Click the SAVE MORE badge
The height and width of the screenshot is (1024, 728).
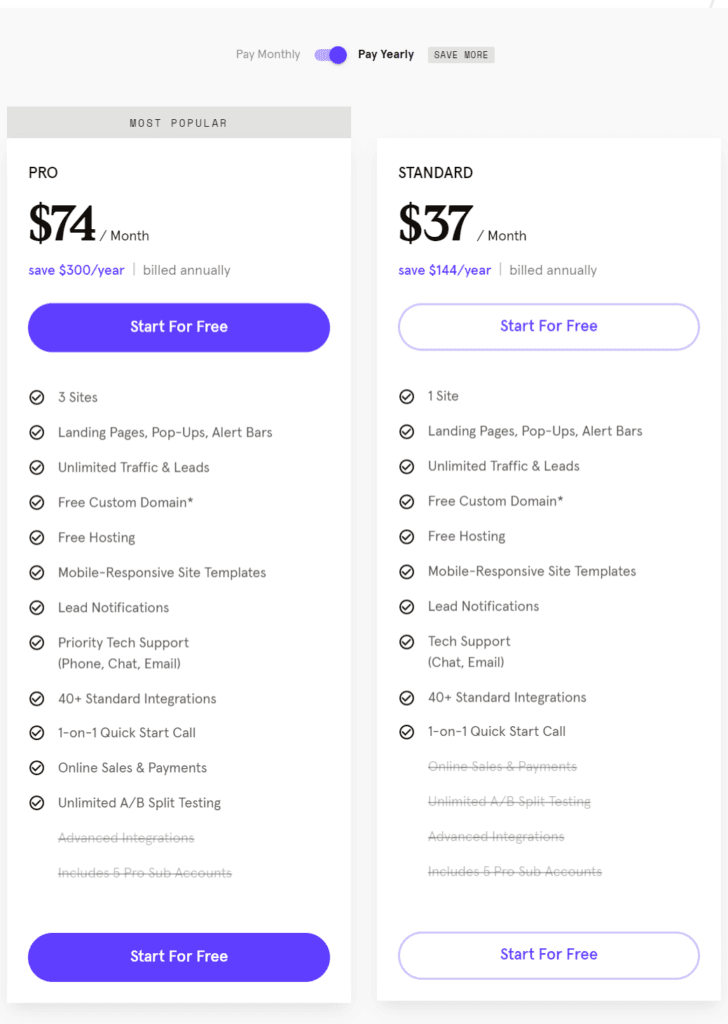click(x=460, y=54)
